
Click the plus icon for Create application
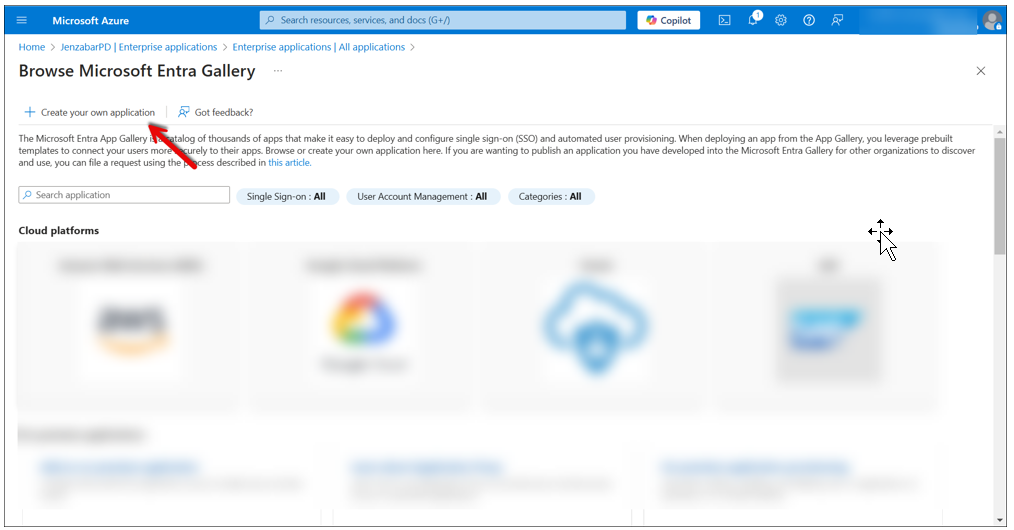(x=30, y=112)
